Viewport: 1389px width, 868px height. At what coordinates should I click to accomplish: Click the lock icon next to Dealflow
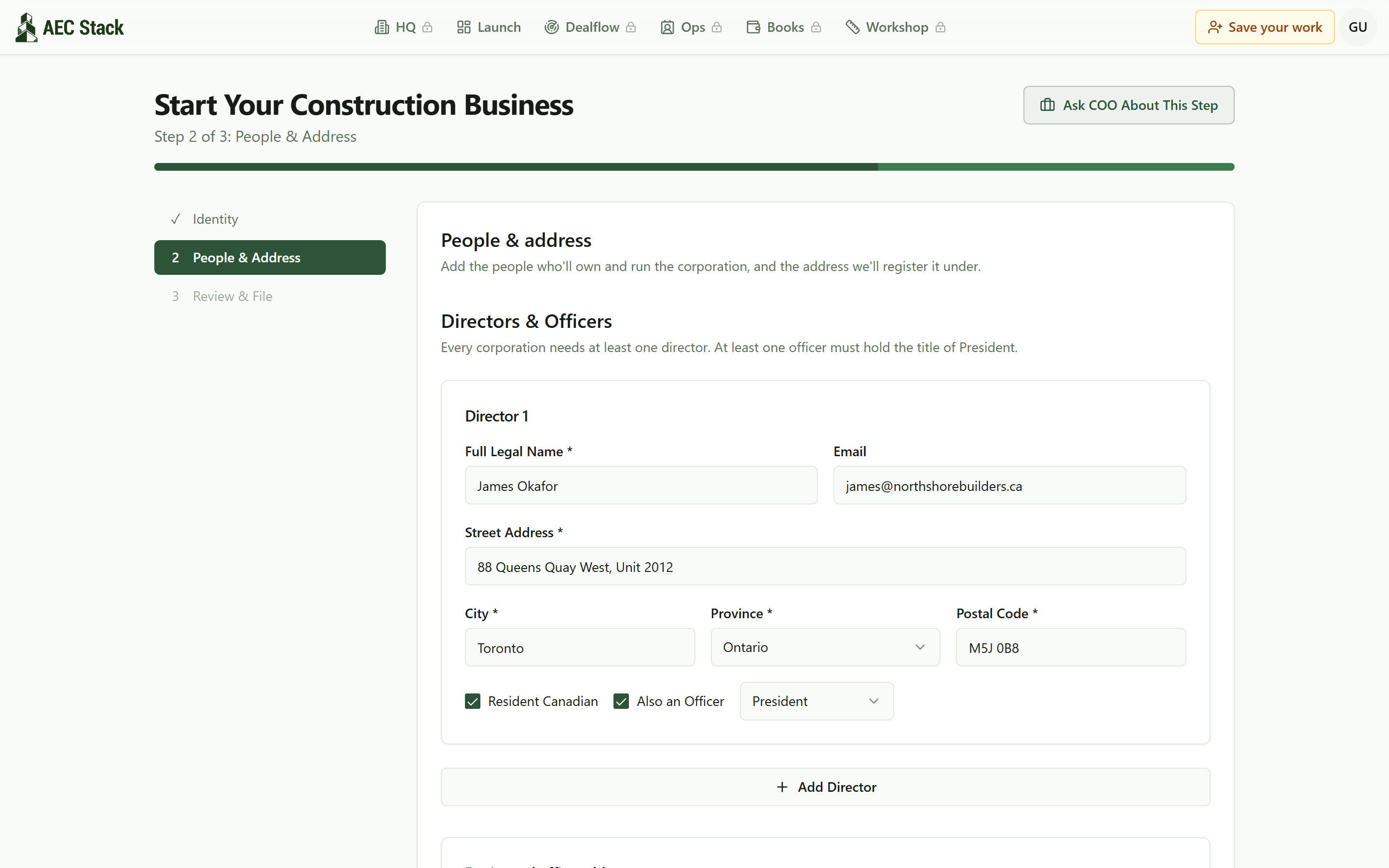[x=631, y=27]
